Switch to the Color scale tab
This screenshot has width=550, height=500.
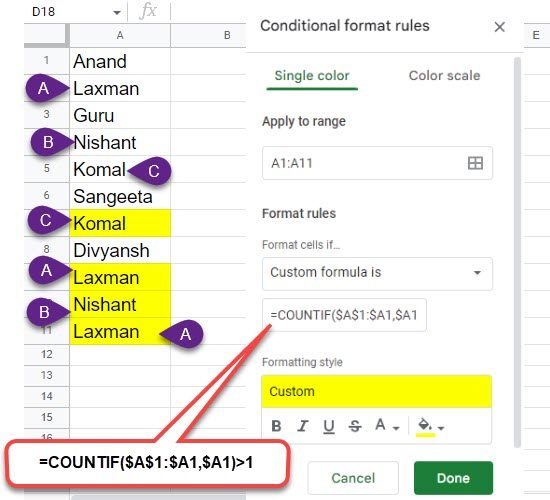point(444,76)
